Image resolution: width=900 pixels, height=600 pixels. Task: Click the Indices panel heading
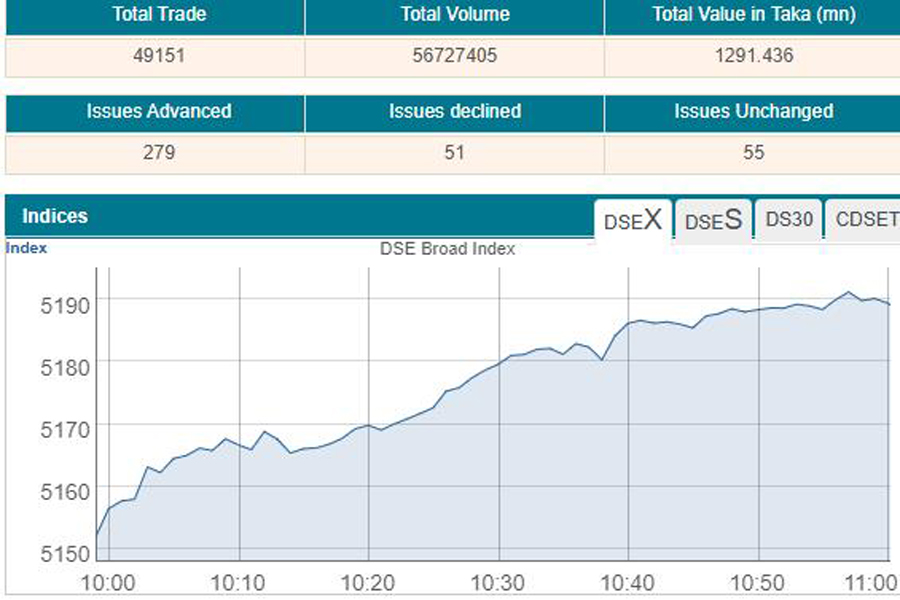click(55, 216)
